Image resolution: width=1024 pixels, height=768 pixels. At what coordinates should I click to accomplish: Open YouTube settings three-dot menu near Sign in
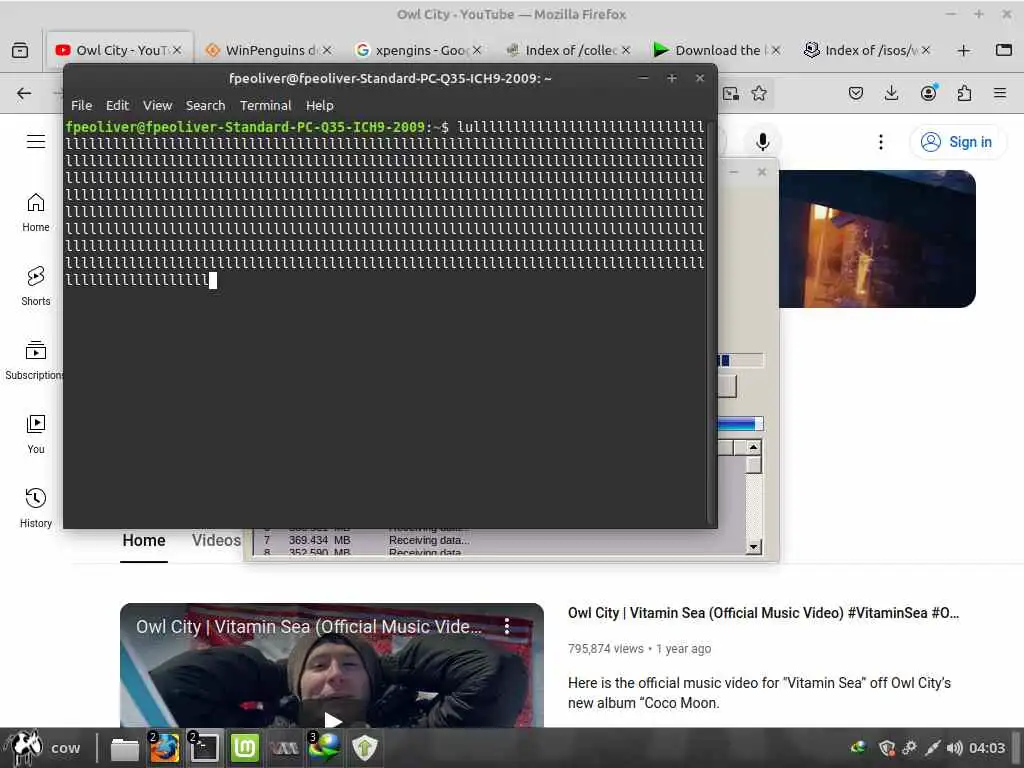(881, 142)
